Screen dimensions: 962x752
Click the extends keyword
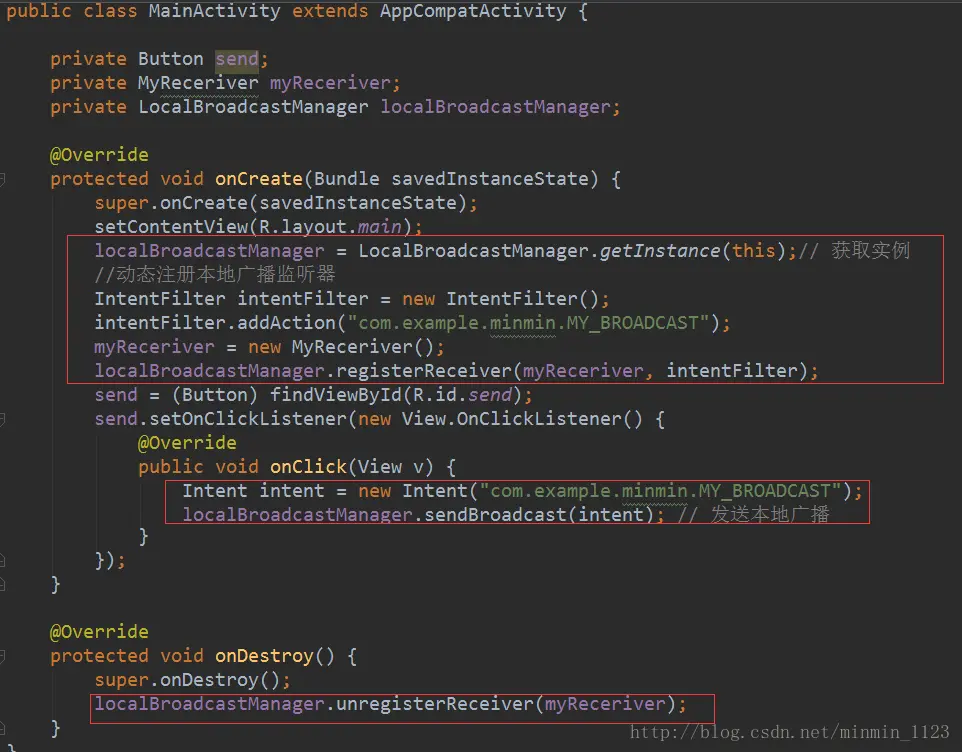[329, 11]
